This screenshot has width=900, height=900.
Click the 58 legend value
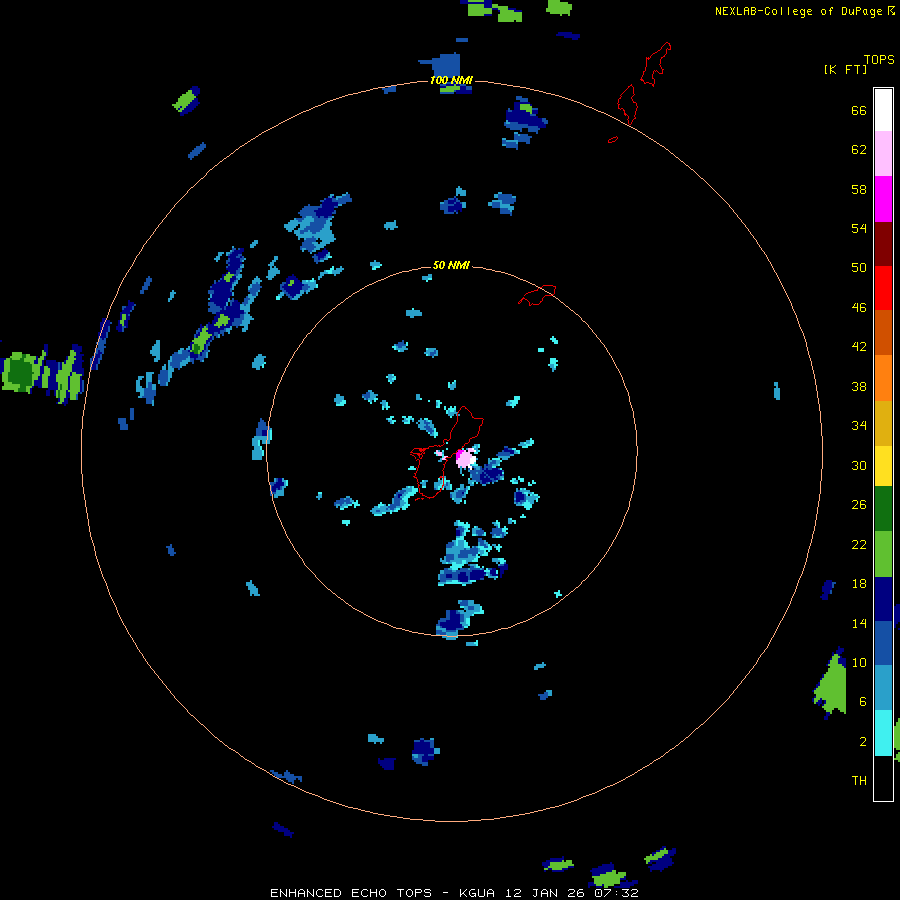(x=859, y=189)
